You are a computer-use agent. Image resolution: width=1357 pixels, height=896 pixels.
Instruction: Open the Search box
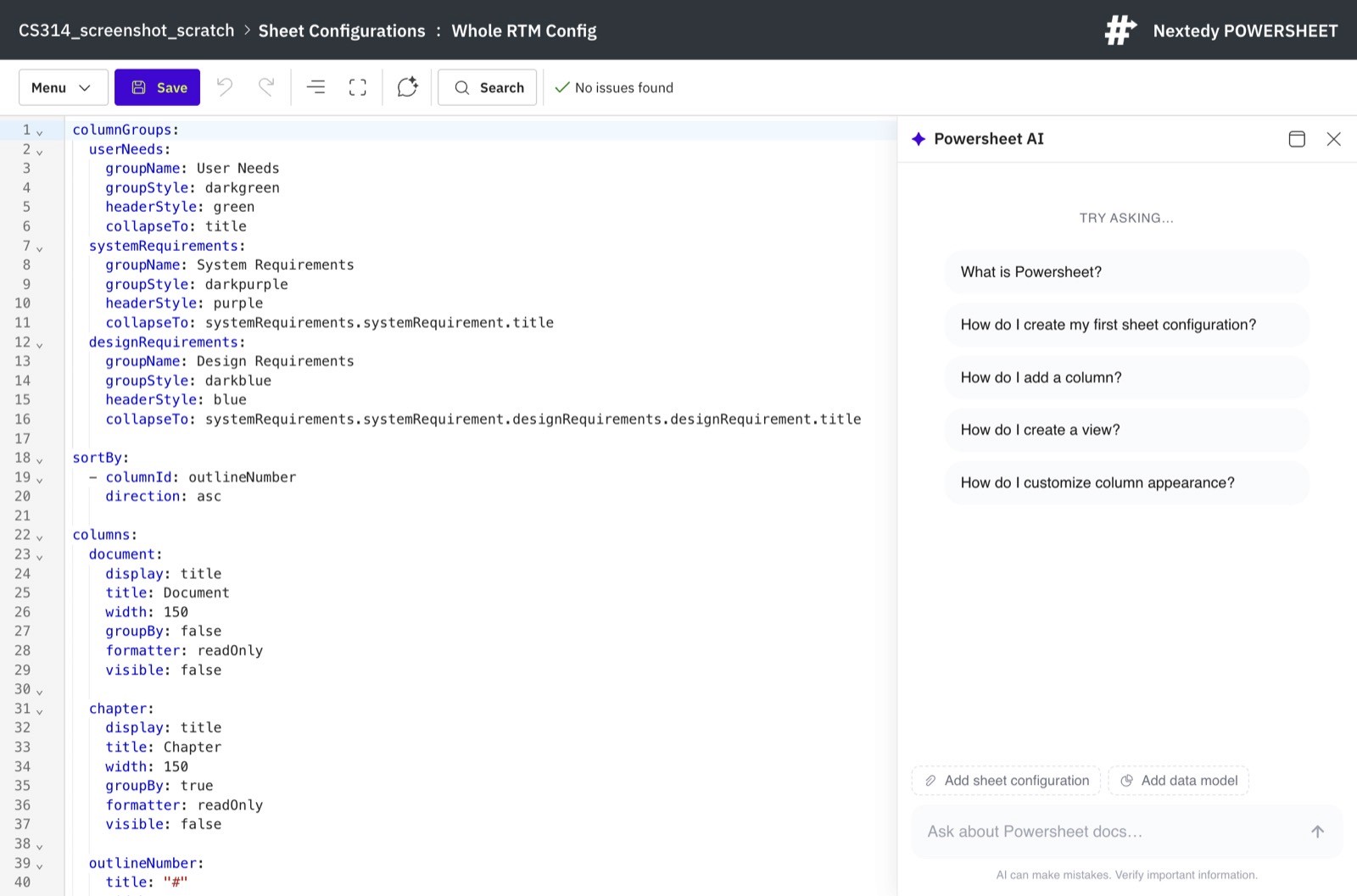click(488, 87)
